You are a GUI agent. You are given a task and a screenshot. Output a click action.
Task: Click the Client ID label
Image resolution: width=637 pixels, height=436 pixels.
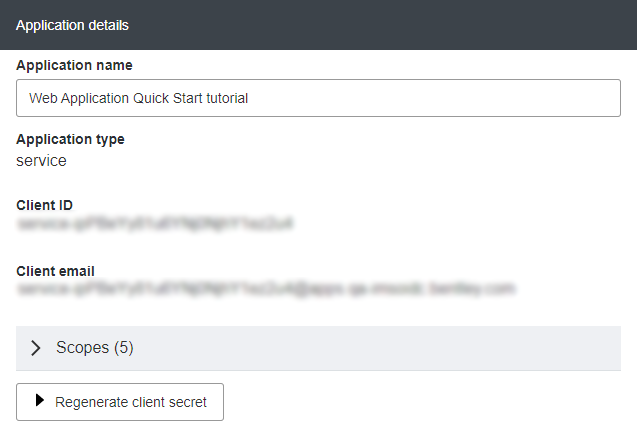44,205
